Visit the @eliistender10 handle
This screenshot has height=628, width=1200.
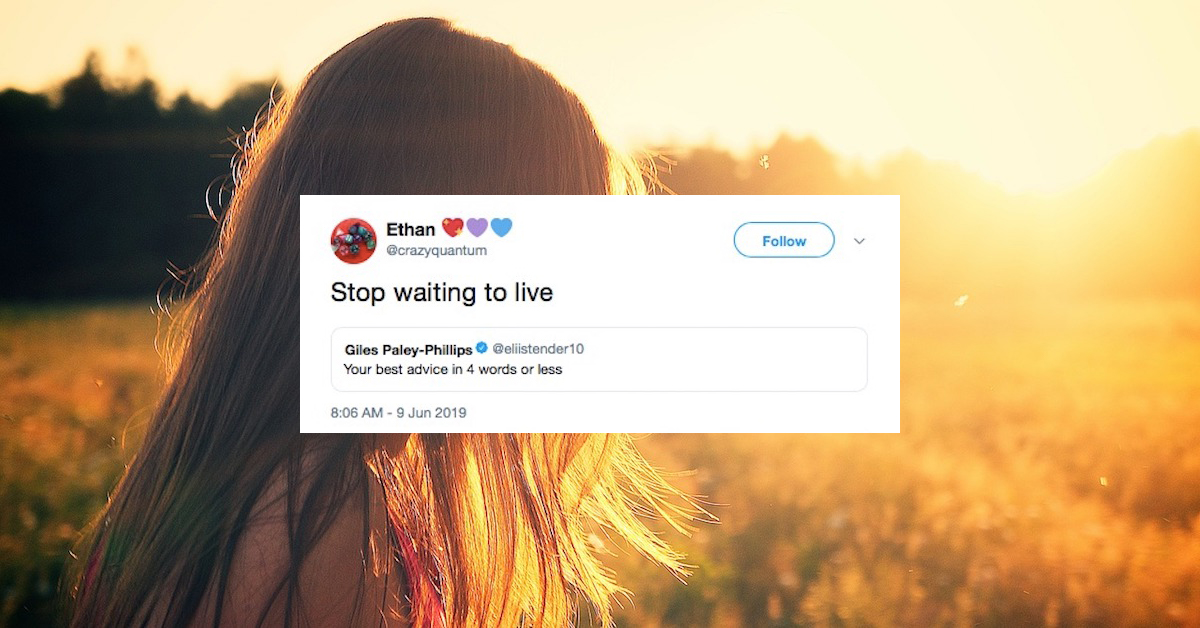pyautogui.click(x=538, y=348)
